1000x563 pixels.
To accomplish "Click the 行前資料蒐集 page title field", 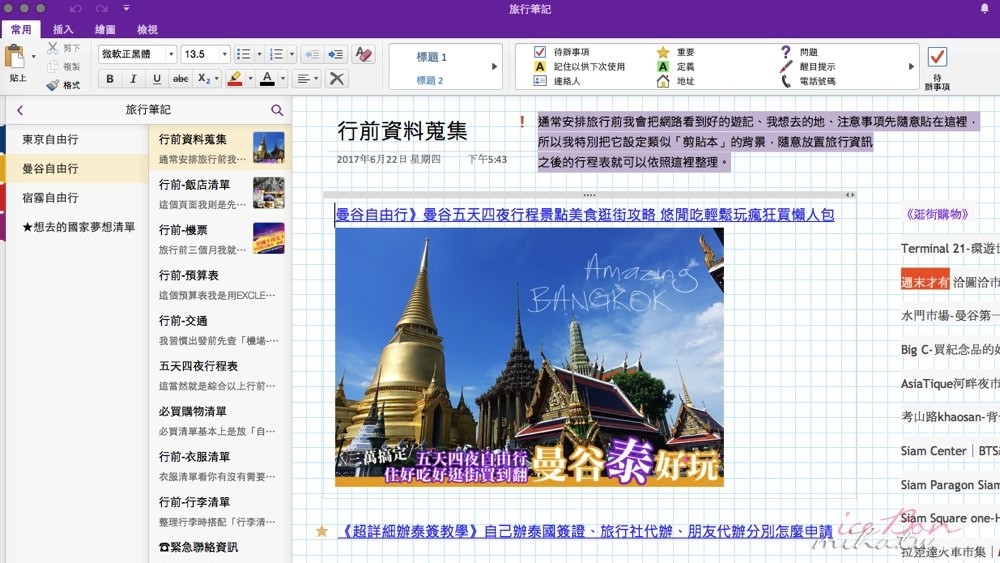I will coord(402,131).
